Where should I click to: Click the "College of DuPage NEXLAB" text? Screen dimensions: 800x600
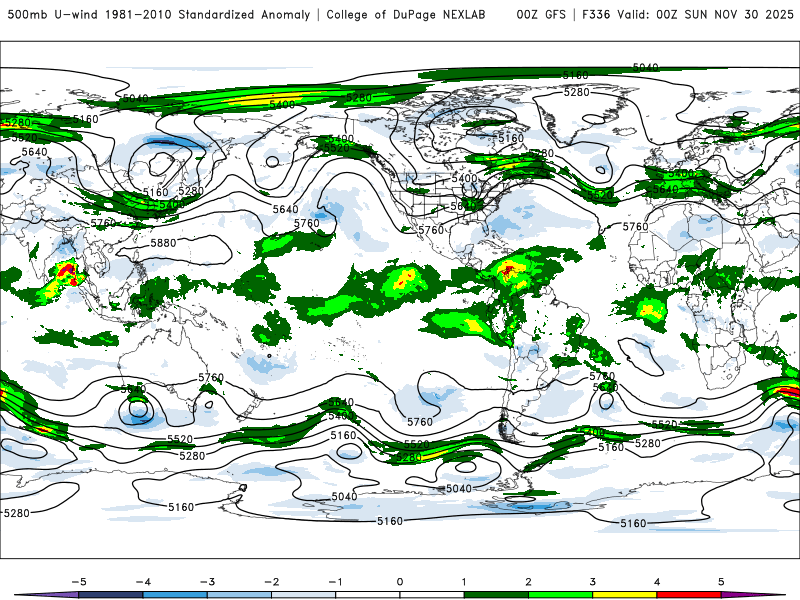406,14
